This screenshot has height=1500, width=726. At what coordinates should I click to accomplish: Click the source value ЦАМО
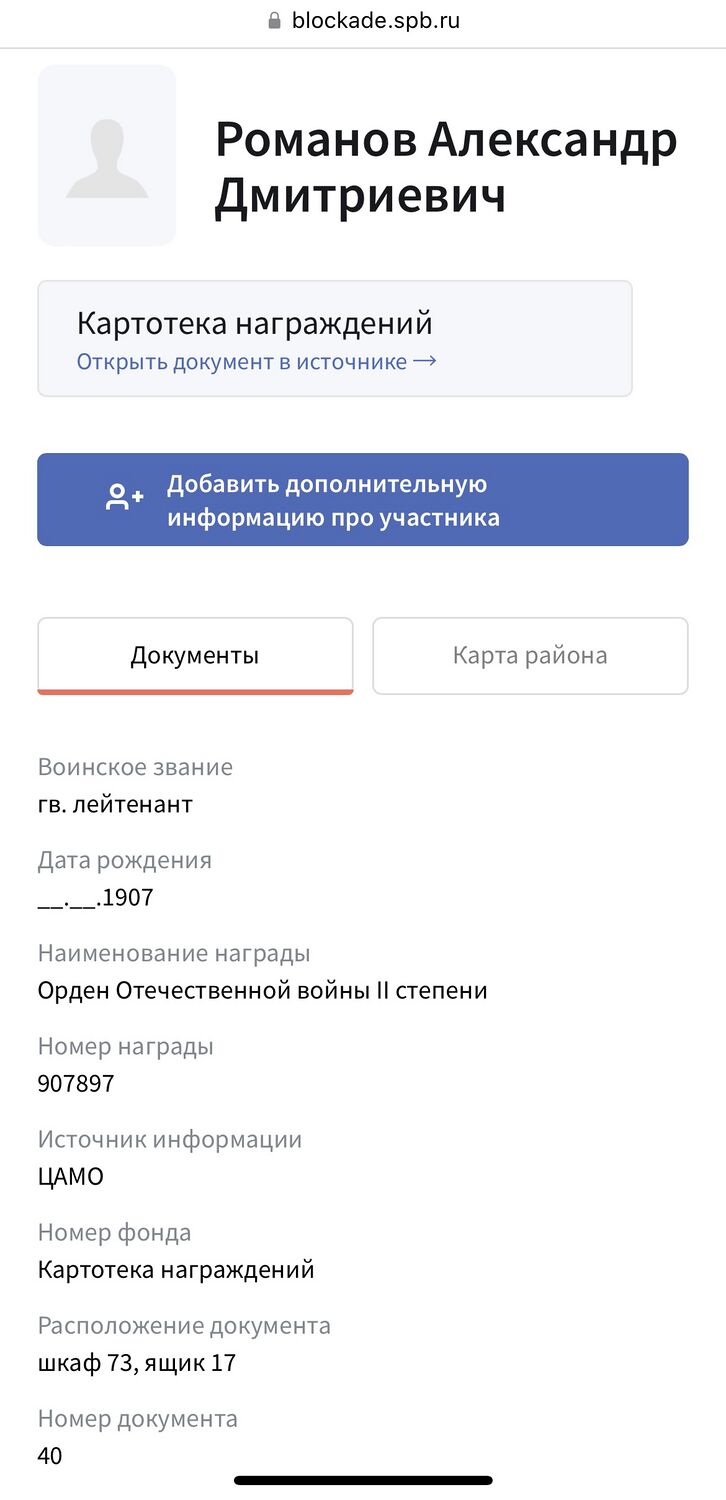pos(71,1176)
